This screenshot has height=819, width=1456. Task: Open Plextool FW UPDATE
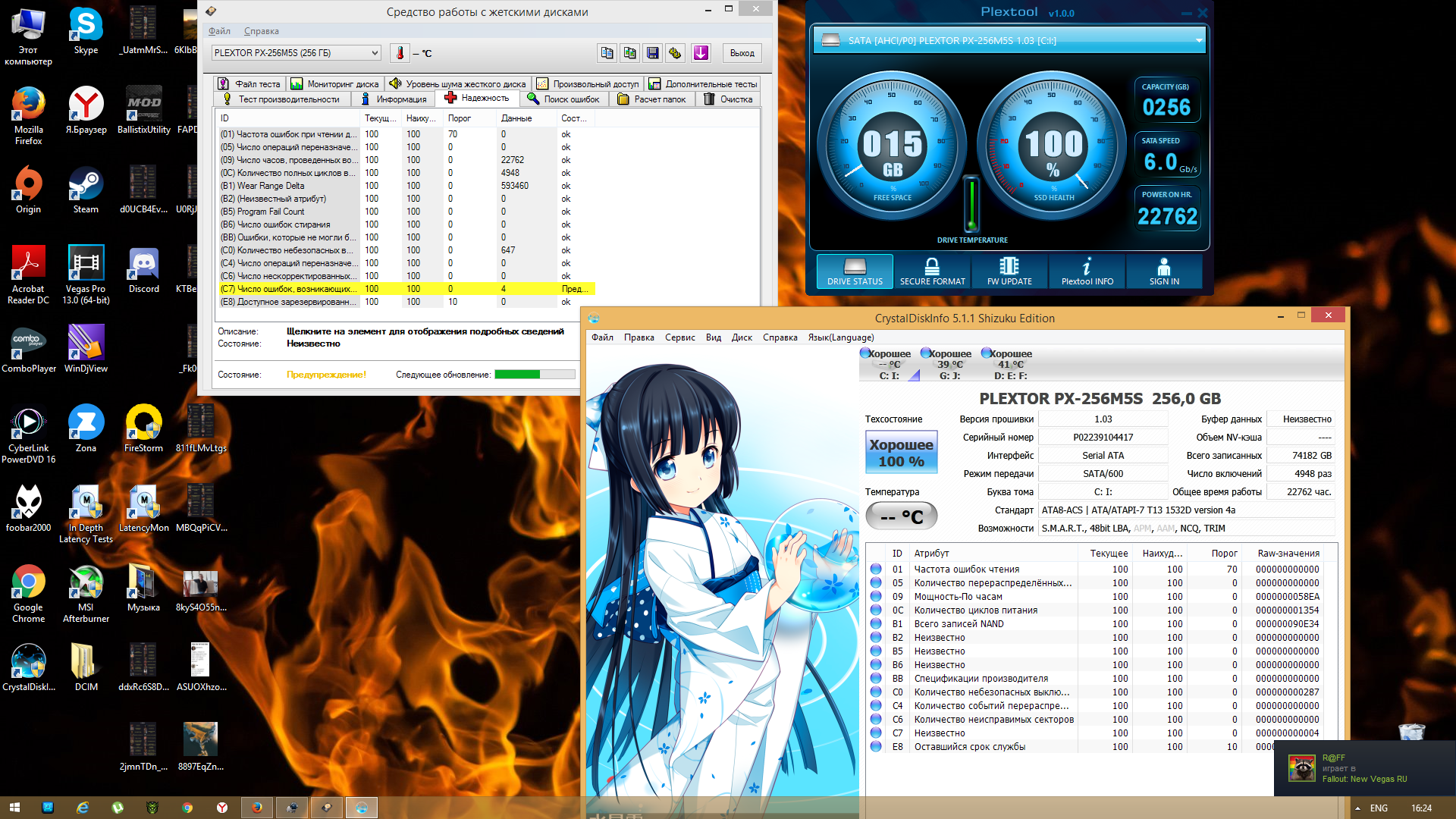coord(1009,271)
